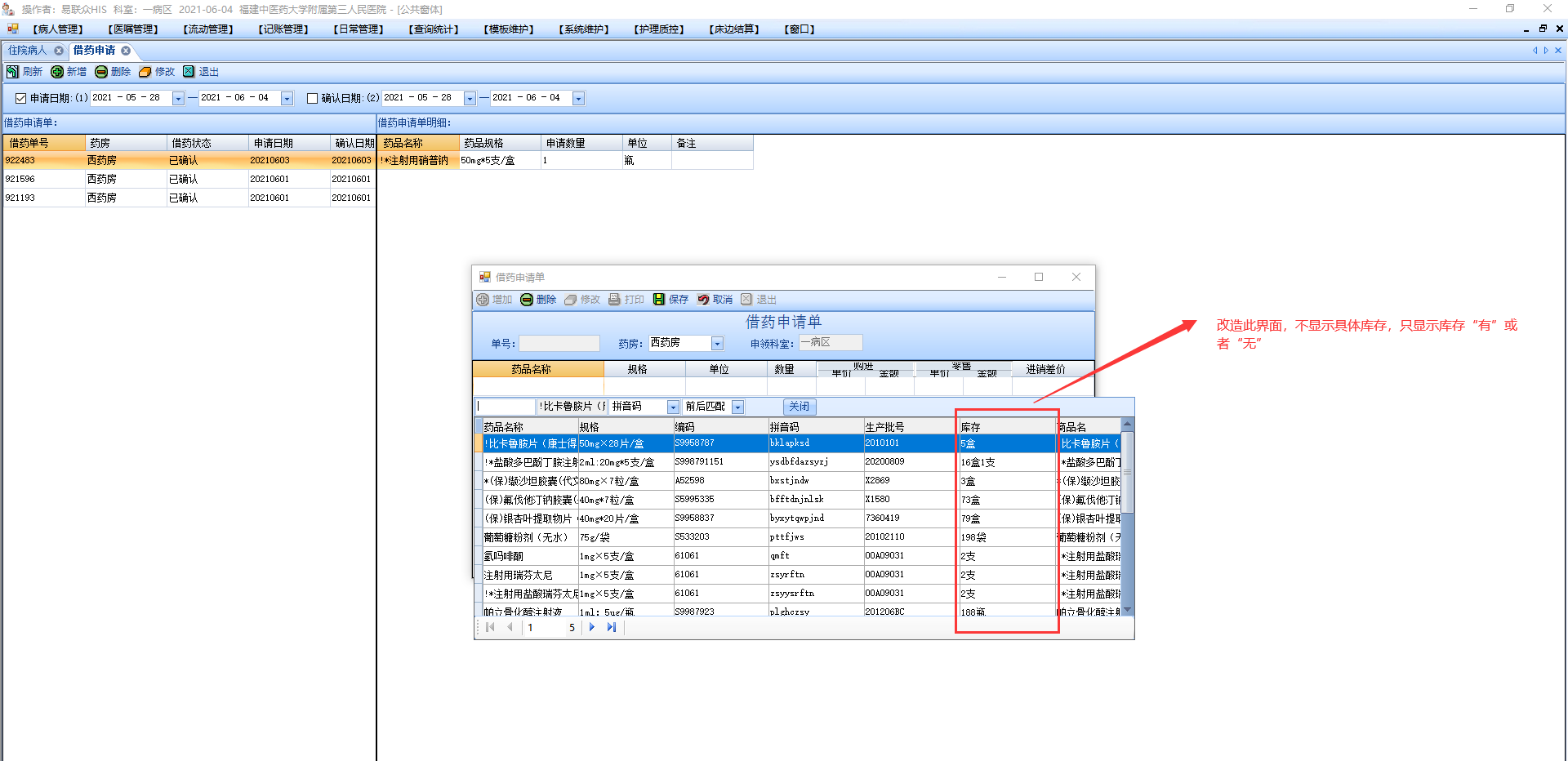Click the green 新增 add icon

click(57, 72)
